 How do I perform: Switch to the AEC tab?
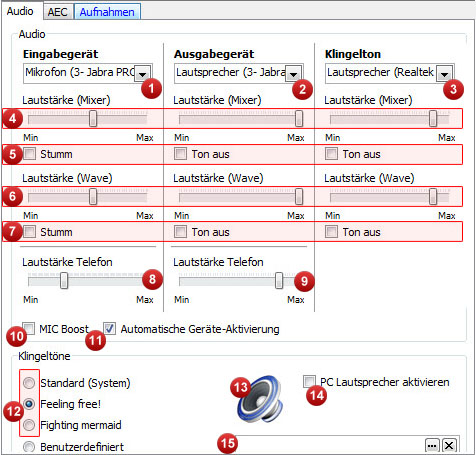[x=57, y=12]
